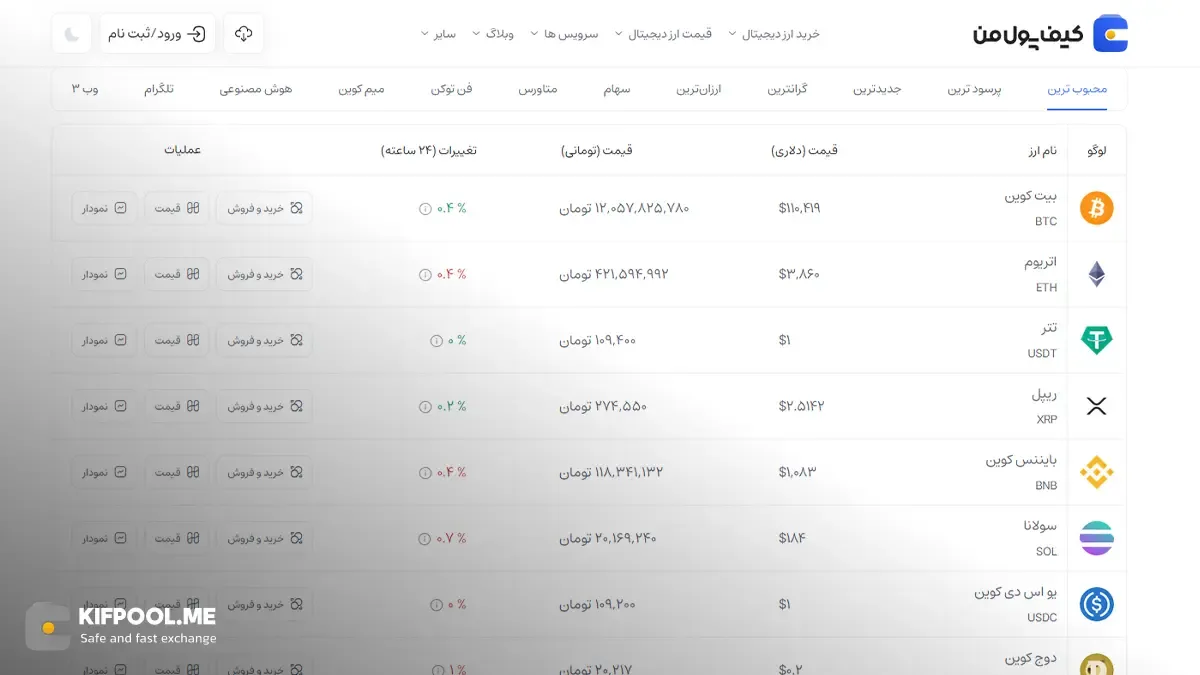Image resolution: width=1200 pixels, height=675 pixels.
Task: Select the متاورس tab
Action: click(x=537, y=89)
